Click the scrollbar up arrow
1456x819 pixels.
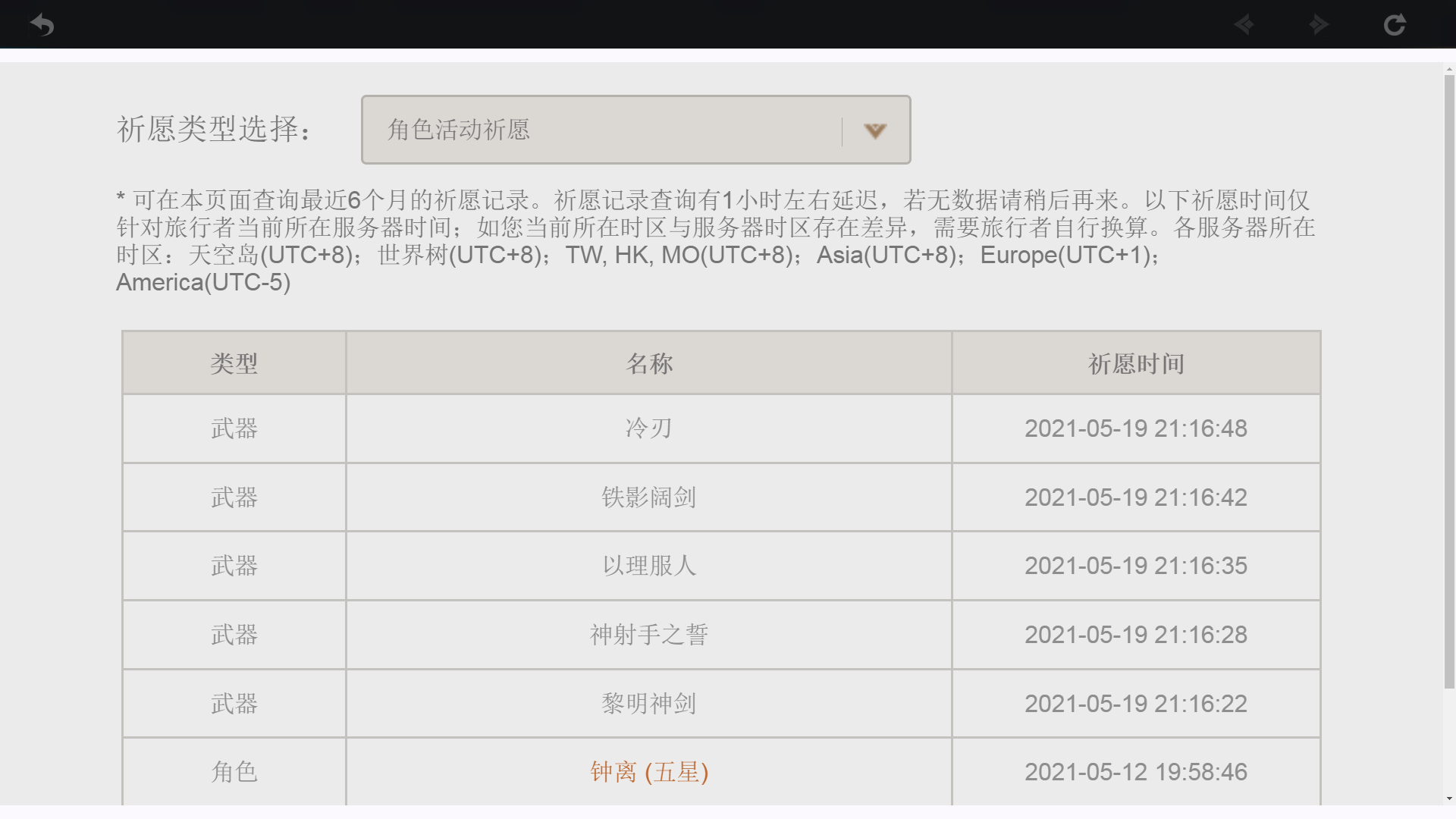click(1449, 70)
